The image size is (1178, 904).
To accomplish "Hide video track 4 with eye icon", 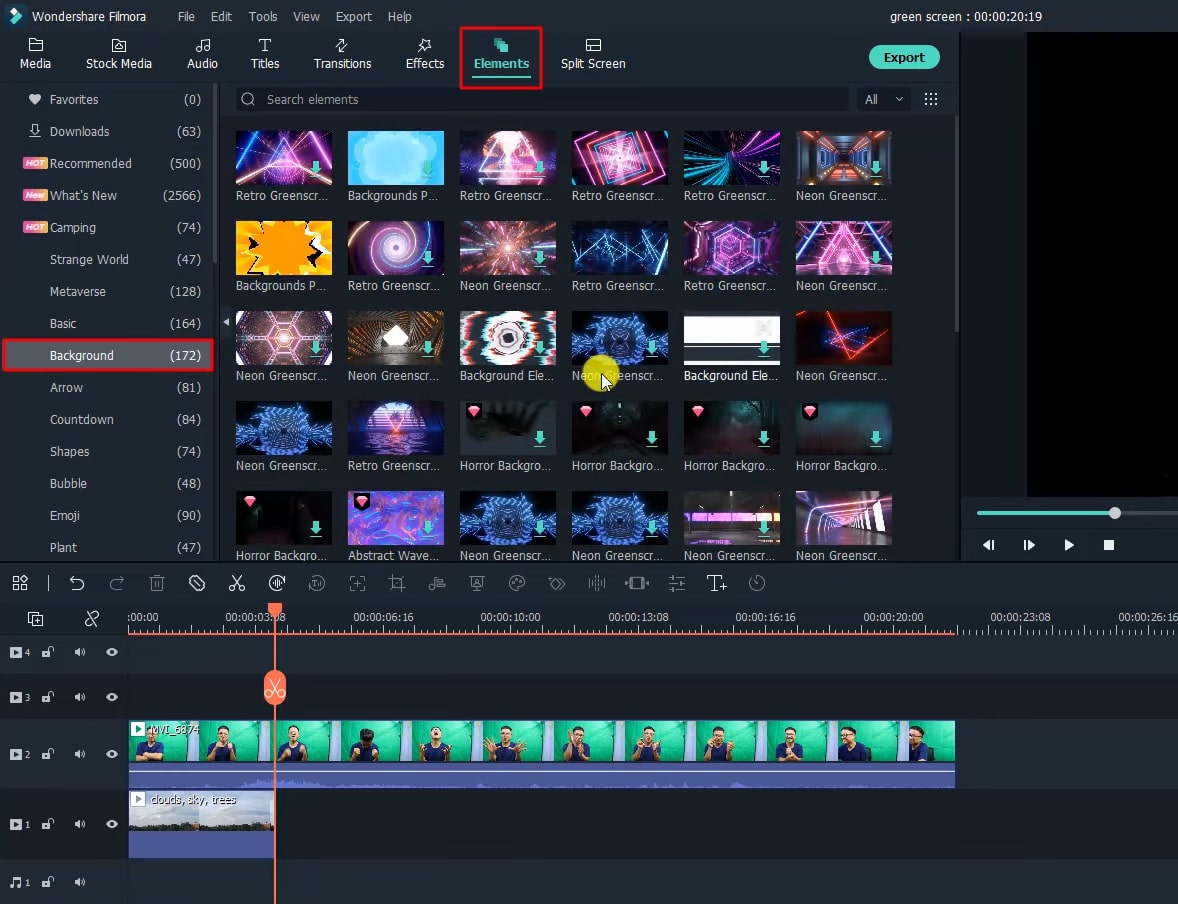I will pyautogui.click(x=112, y=652).
